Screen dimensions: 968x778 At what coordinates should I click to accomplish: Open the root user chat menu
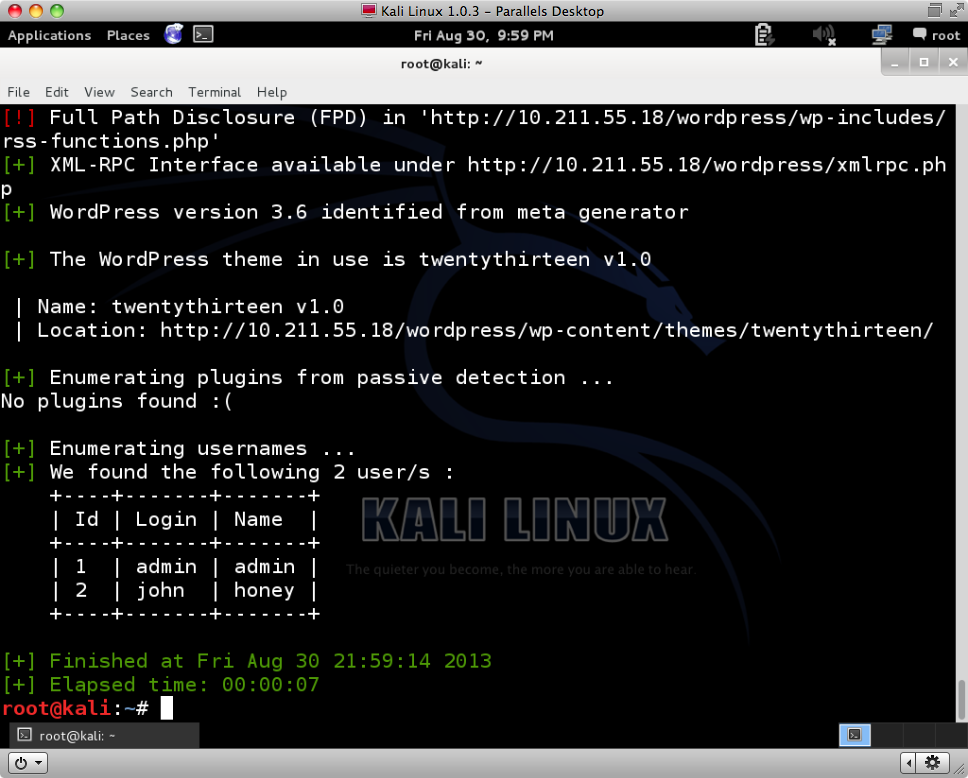(937, 35)
